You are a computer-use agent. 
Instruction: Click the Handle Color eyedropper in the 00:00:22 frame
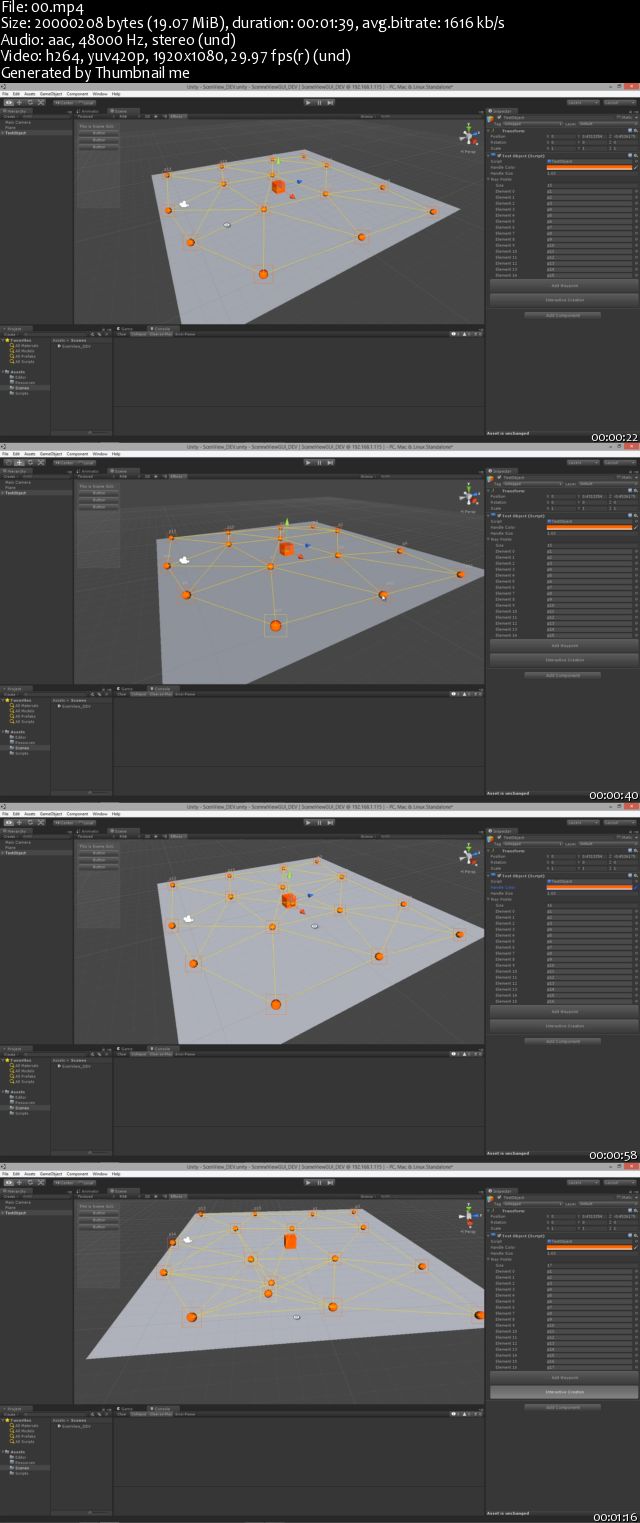click(636, 167)
